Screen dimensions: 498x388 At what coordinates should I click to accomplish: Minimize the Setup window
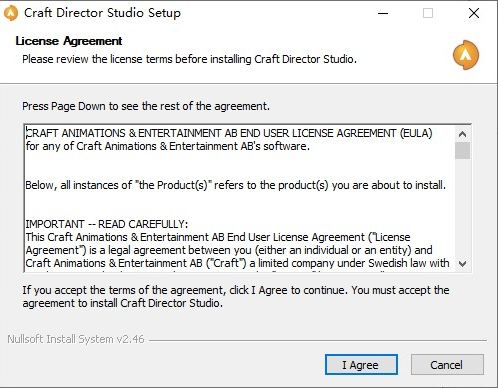[383, 13]
